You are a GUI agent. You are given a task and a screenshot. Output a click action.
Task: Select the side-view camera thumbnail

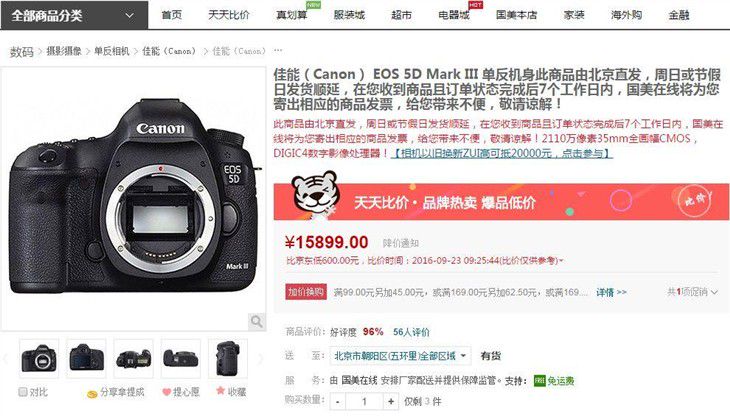(x=228, y=358)
